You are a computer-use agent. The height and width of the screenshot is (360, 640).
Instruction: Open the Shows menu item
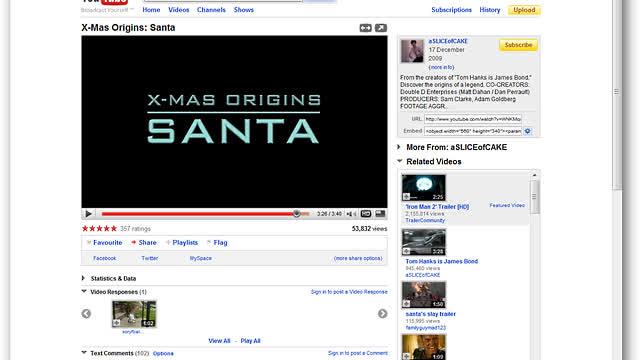tap(244, 10)
